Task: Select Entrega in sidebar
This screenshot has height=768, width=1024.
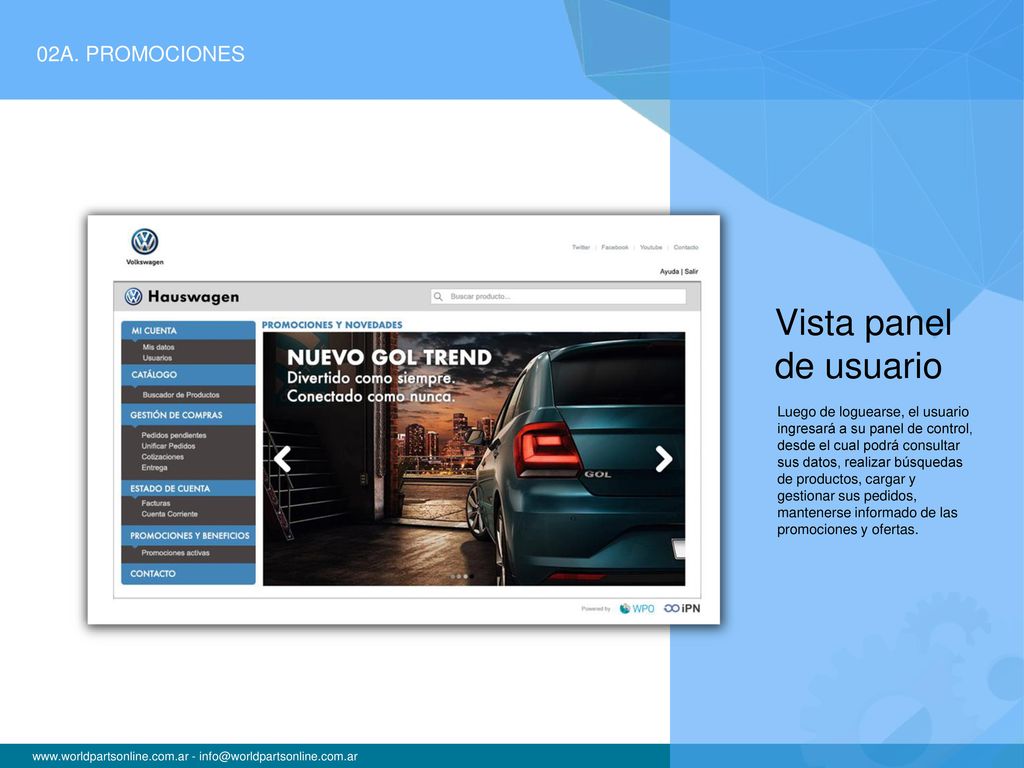Action: coord(154,468)
